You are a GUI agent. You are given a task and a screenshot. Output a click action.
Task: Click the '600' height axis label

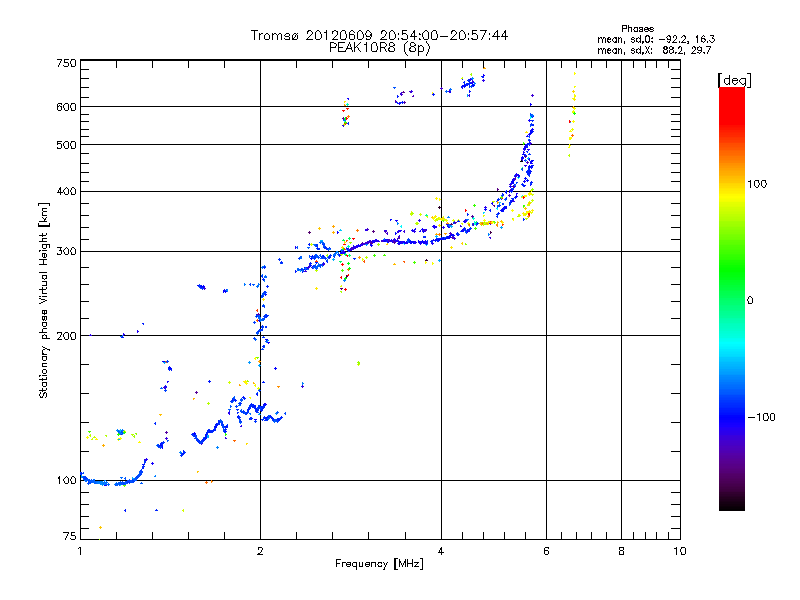pyautogui.click(x=66, y=107)
